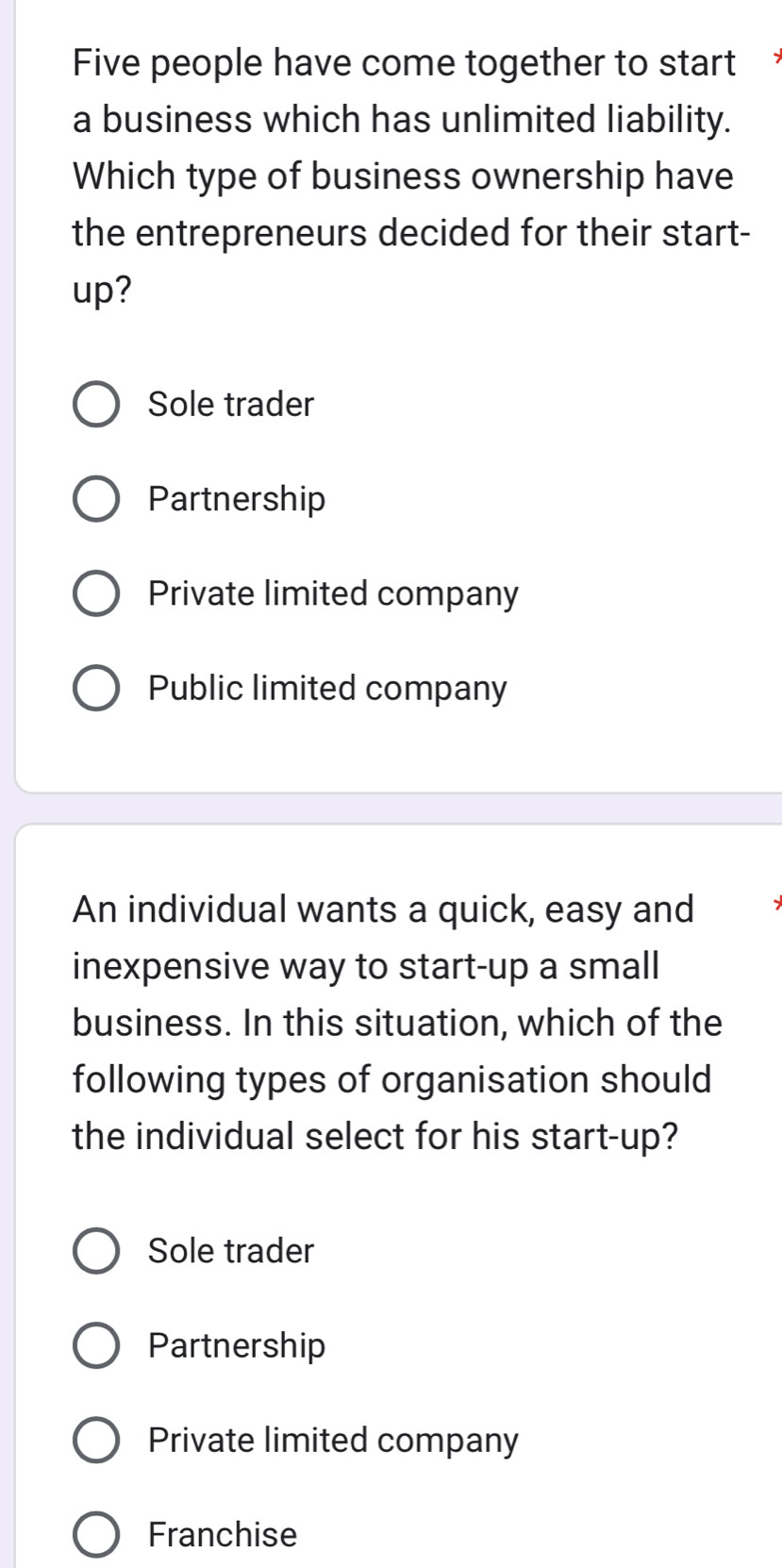Select Sole trader radio for quick, easy start-up question
The image size is (782, 1568).
(96, 1251)
